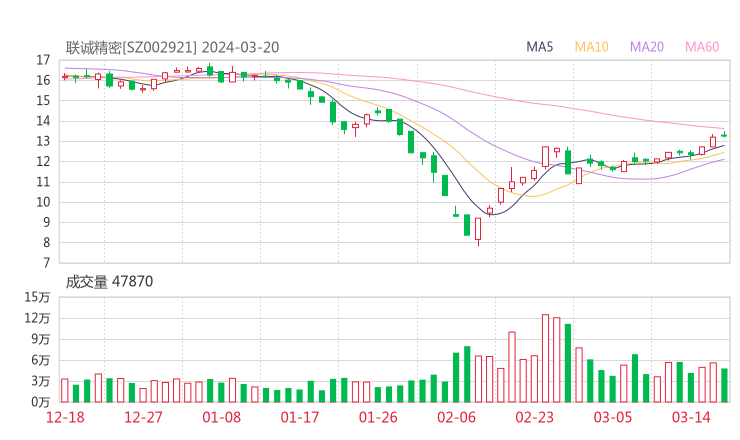Click the 14 price axis label
Screen dimensions: 740x440
click(x=43, y=121)
